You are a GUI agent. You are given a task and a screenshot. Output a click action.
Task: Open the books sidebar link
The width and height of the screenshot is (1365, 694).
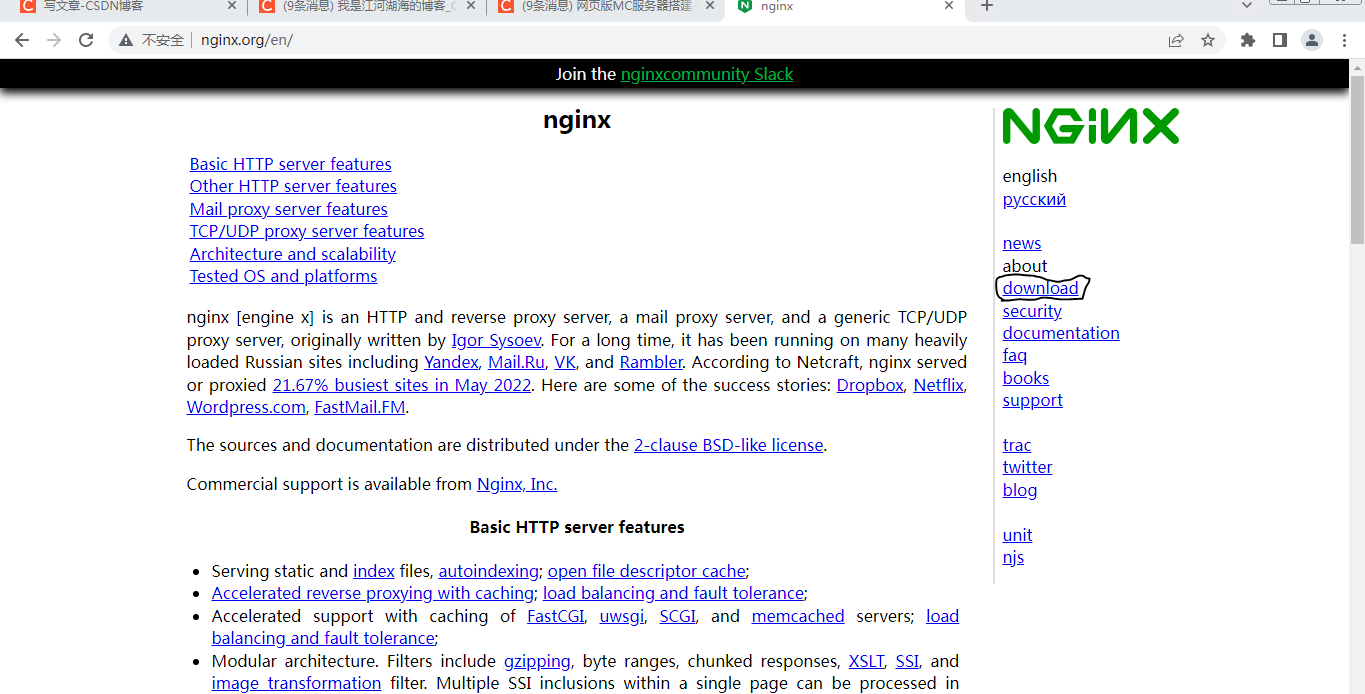1026,378
